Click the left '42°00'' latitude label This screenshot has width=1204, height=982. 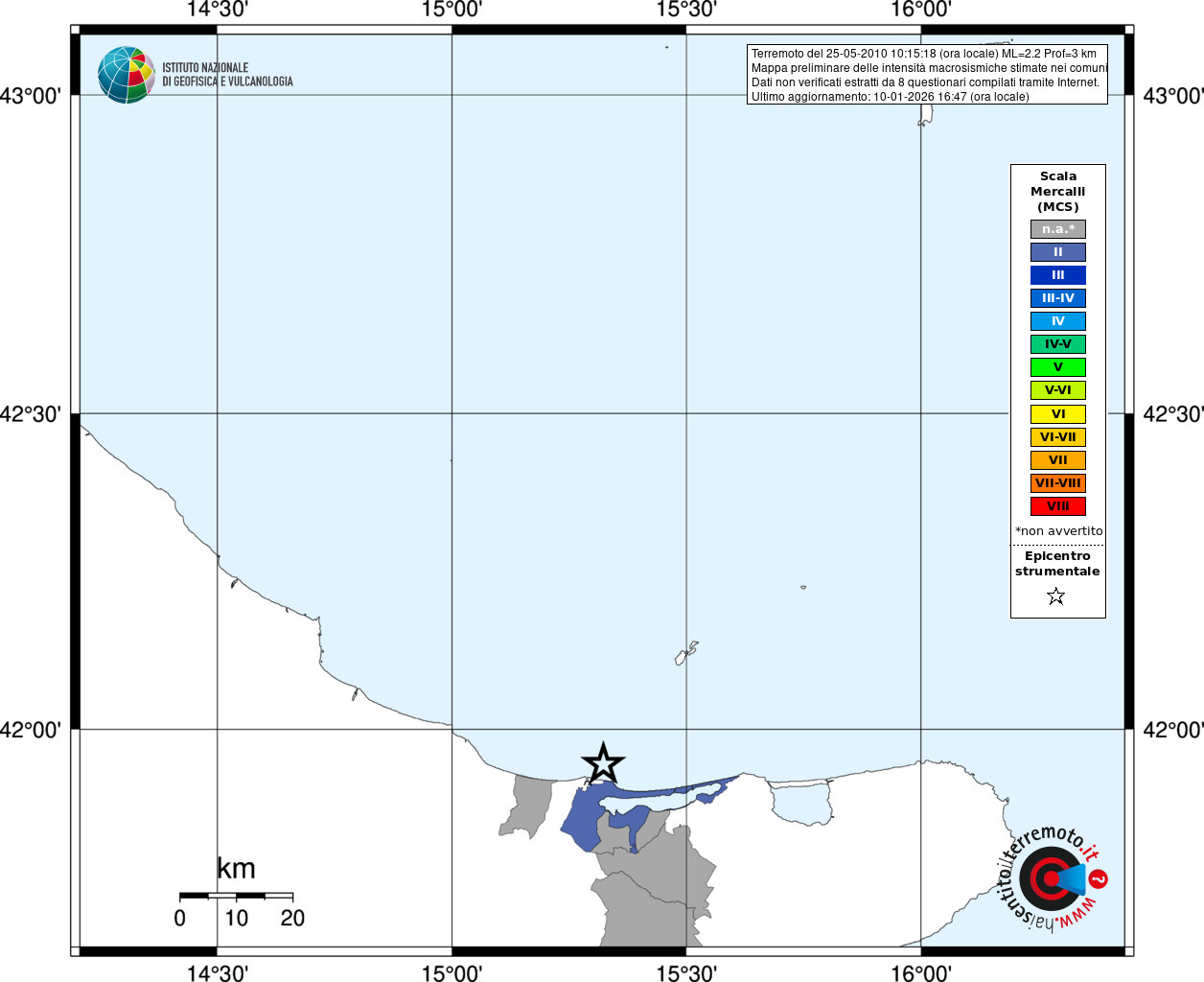click(31, 730)
